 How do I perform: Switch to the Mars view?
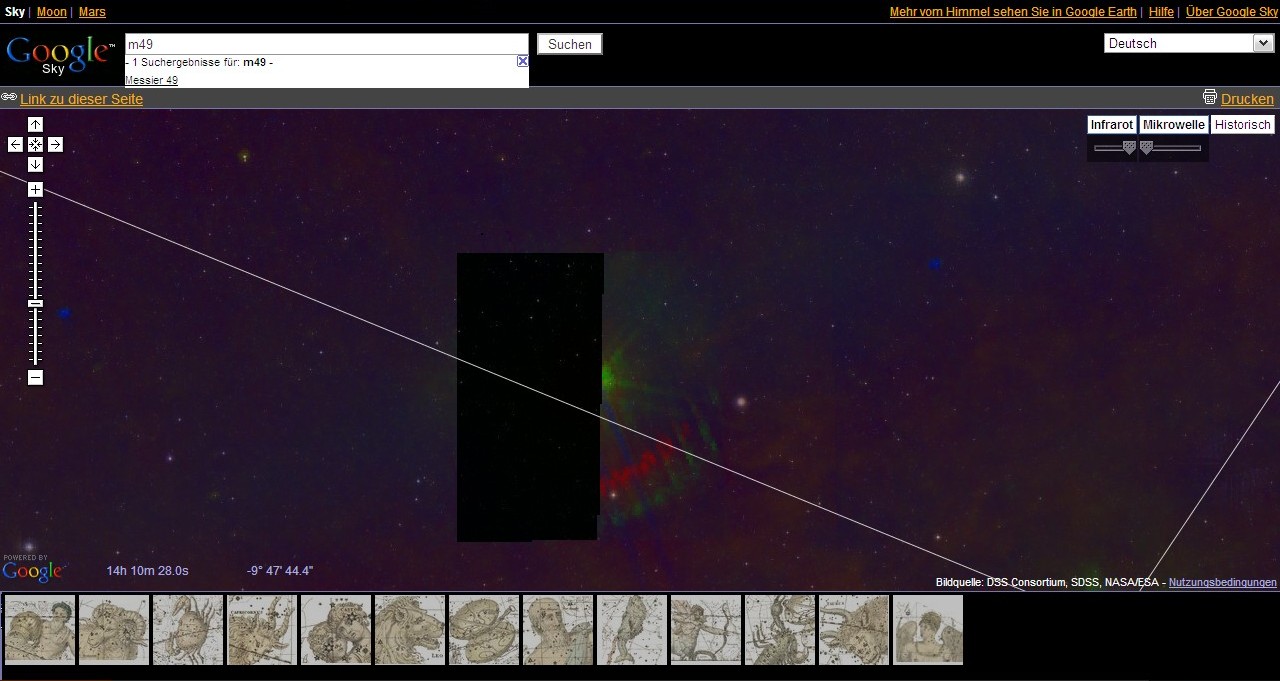tap(92, 12)
